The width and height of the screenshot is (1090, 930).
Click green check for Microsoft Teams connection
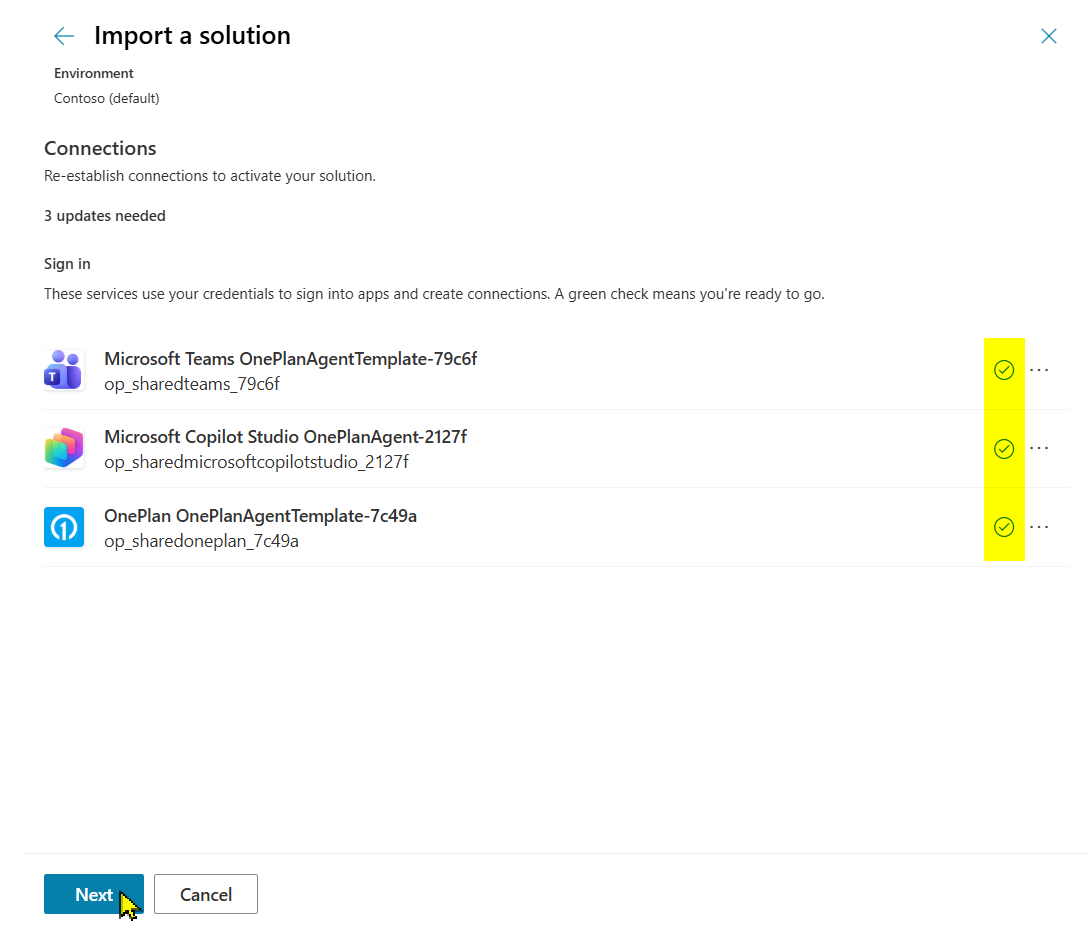(x=1004, y=370)
